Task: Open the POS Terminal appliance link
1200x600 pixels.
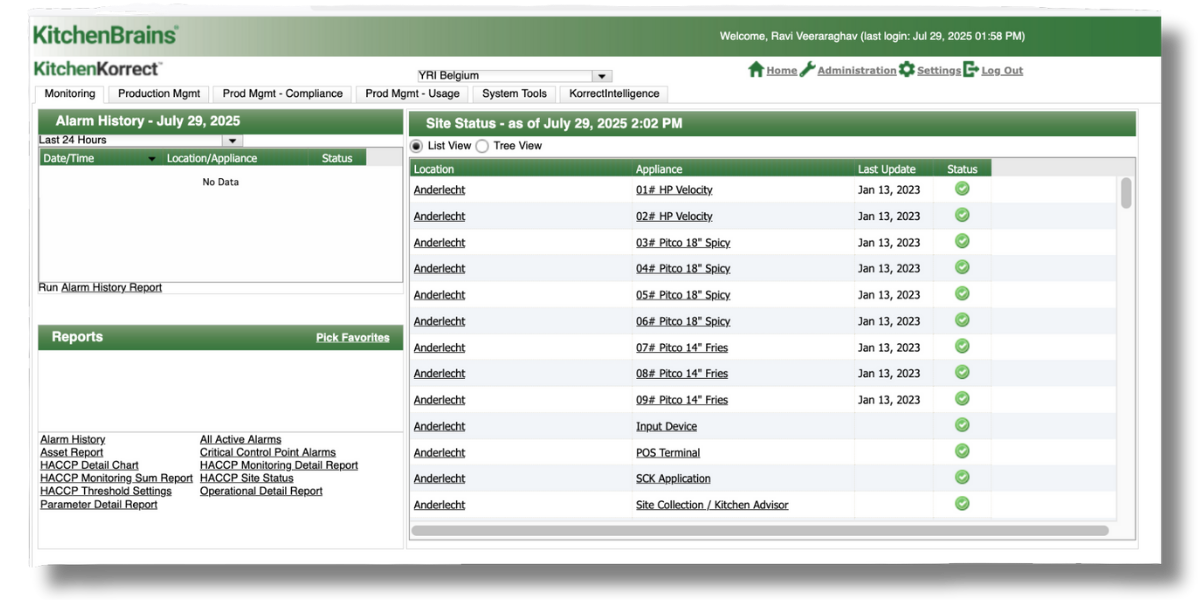Action: tap(668, 453)
